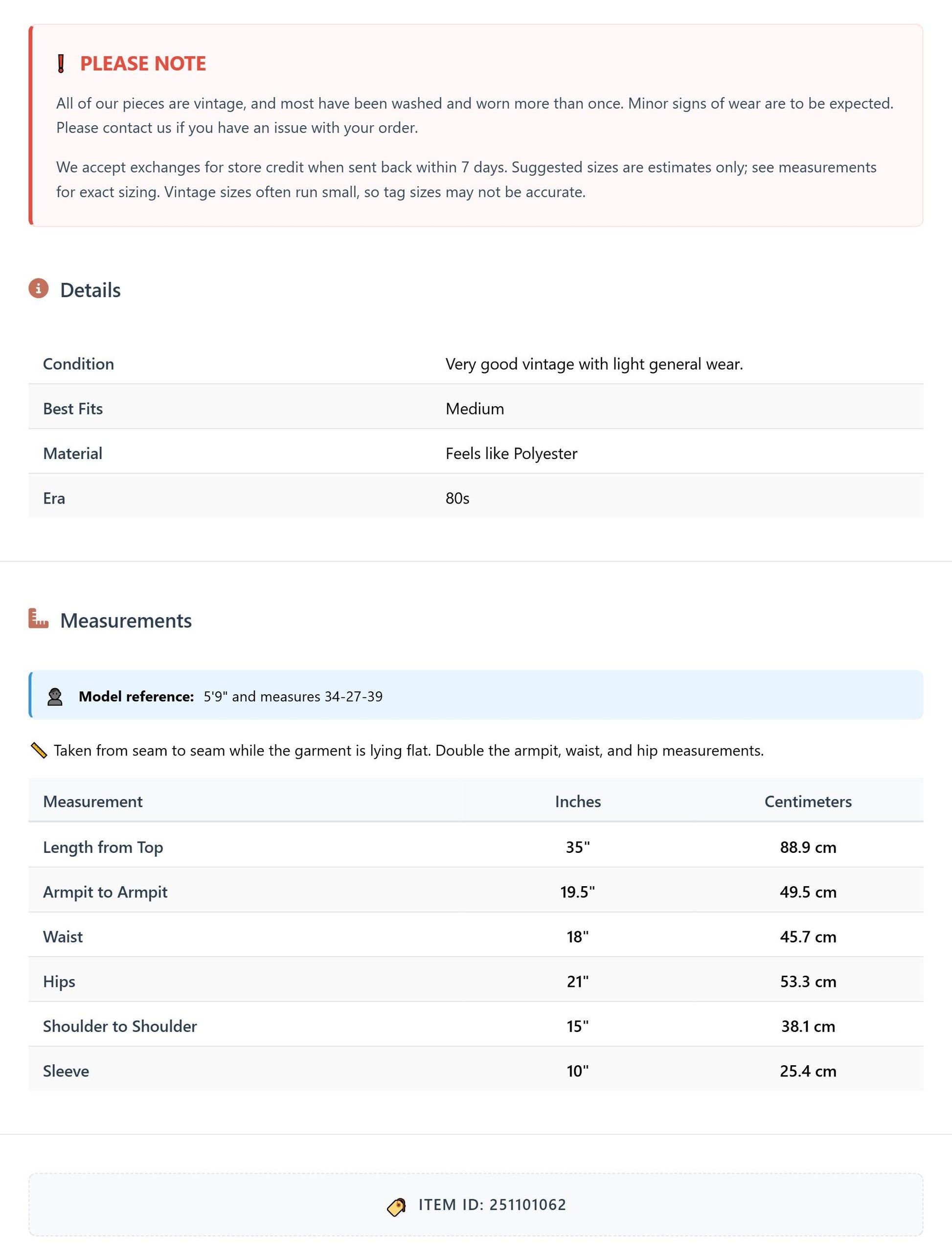The image size is (952, 1260).
Task: Click the Details info circle icon
Action: 39,288
